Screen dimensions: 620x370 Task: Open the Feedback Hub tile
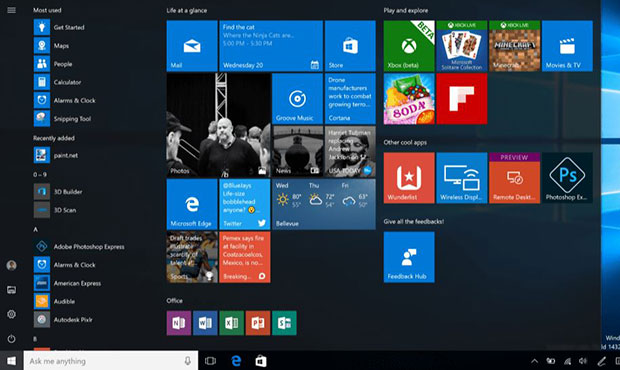pos(409,257)
